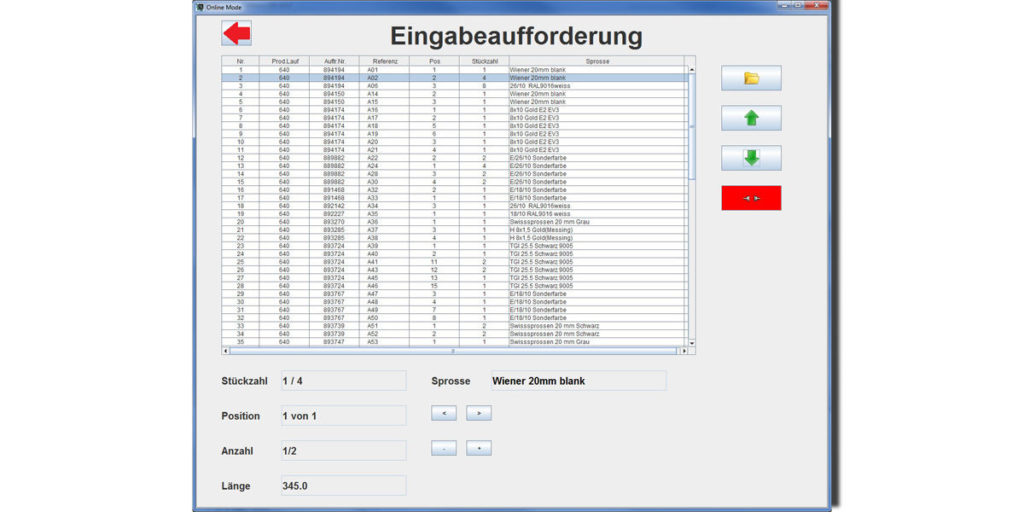
Task: Select row with Referenz A39
Action: [455, 246]
